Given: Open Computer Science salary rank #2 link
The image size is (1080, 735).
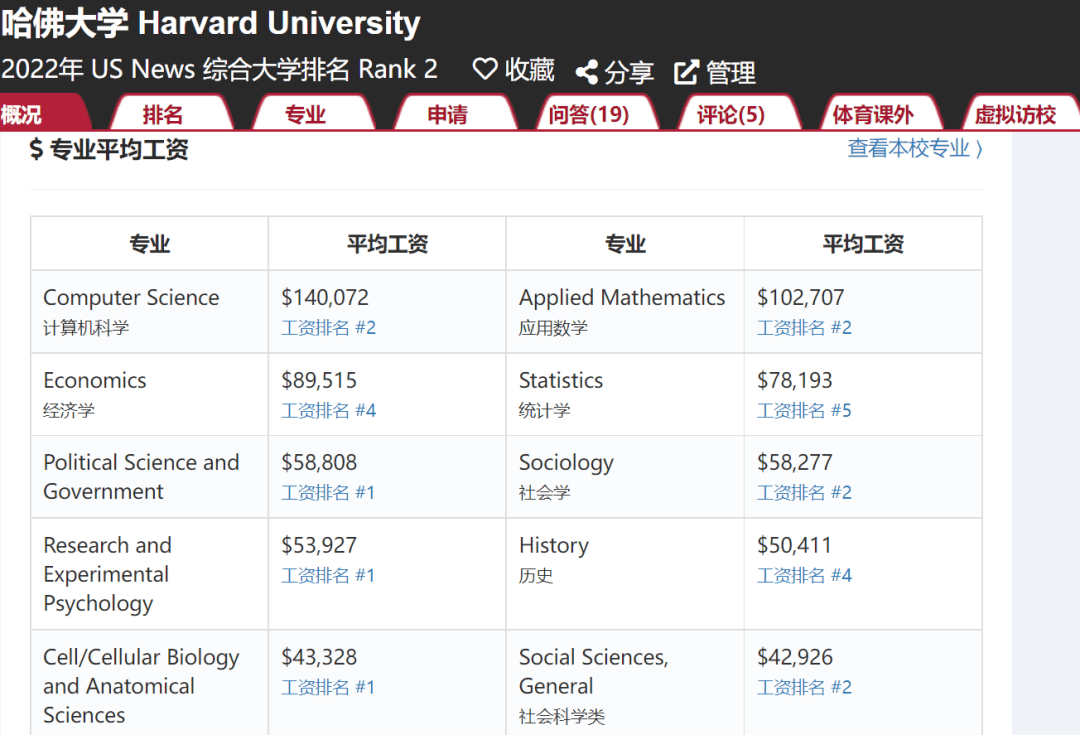Looking at the screenshot, I should [328, 328].
